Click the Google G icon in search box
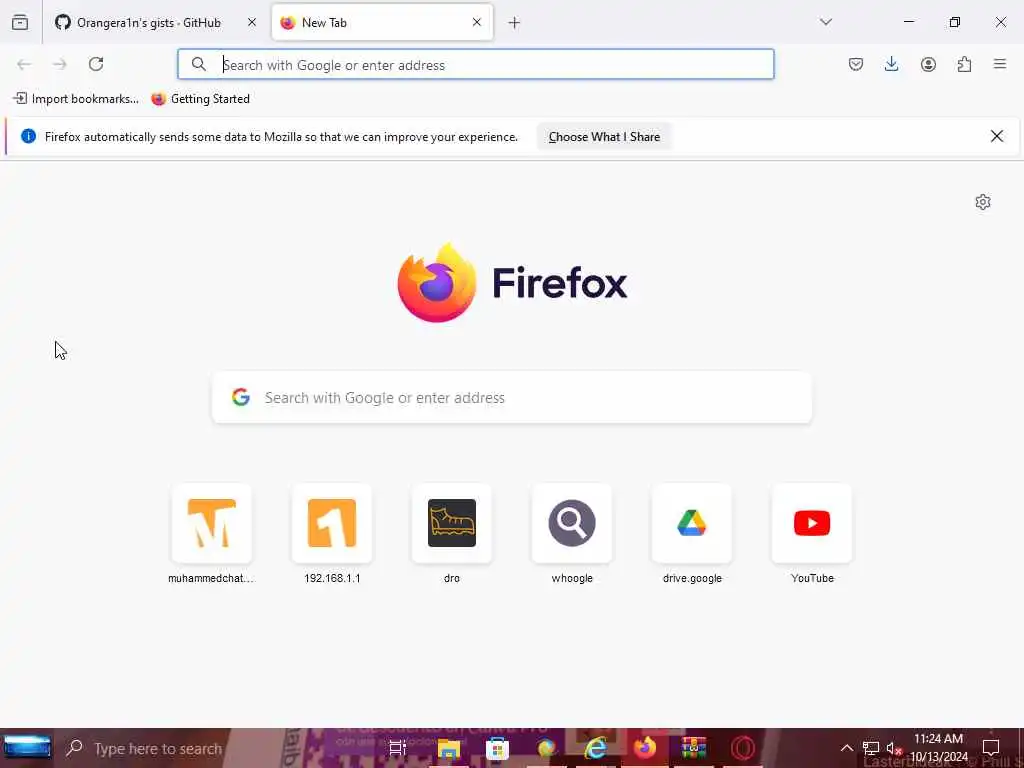This screenshot has width=1024, height=768. click(241, 397)
